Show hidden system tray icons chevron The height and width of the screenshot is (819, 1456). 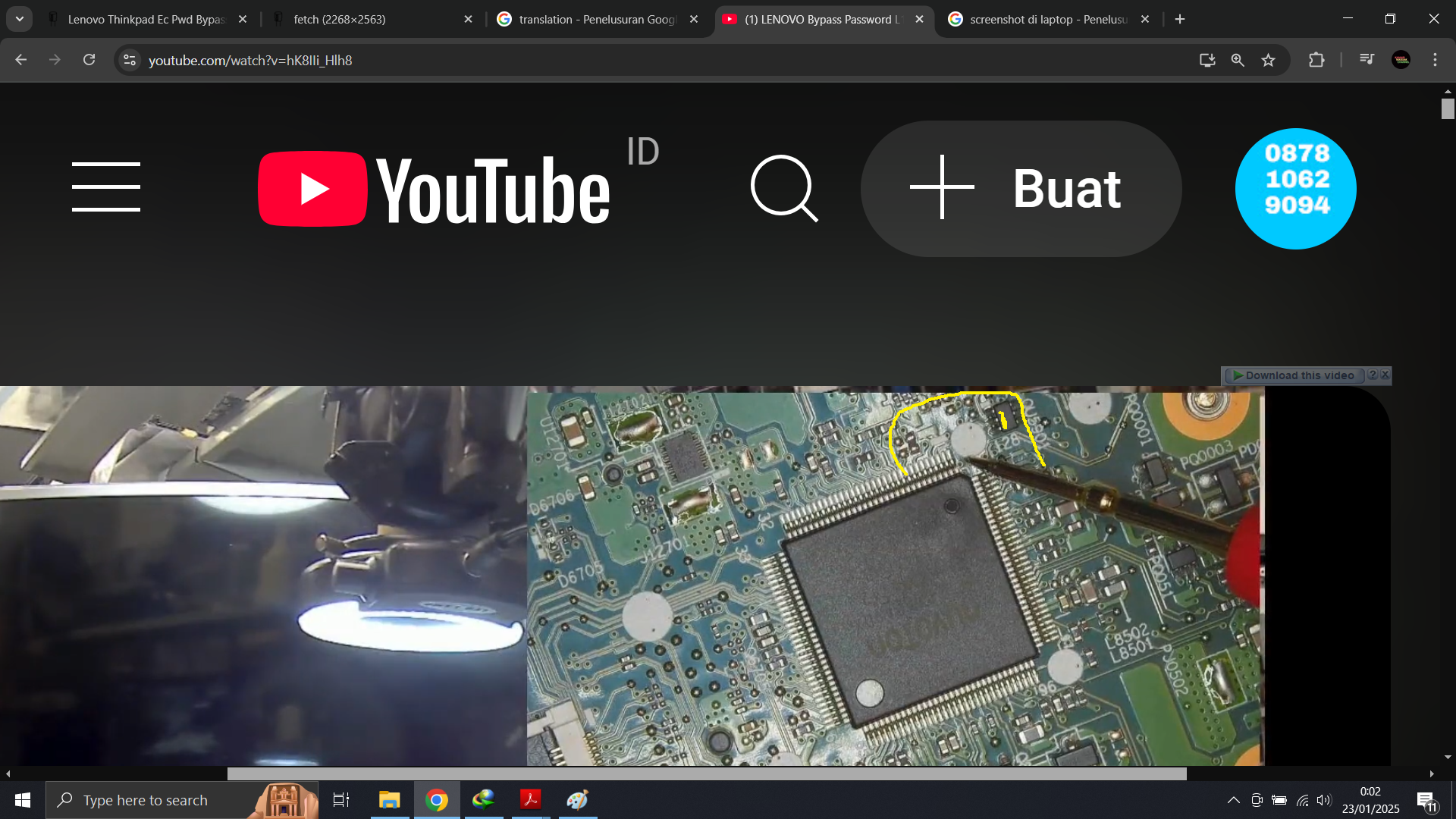point(1233,800)
